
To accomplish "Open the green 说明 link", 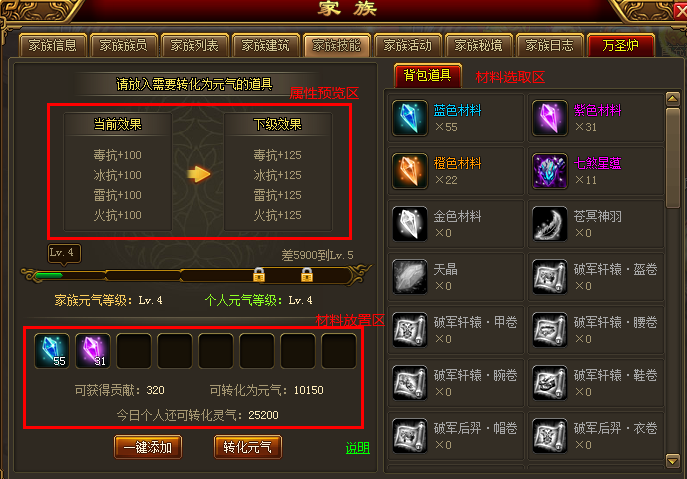I will coord(358,448).
